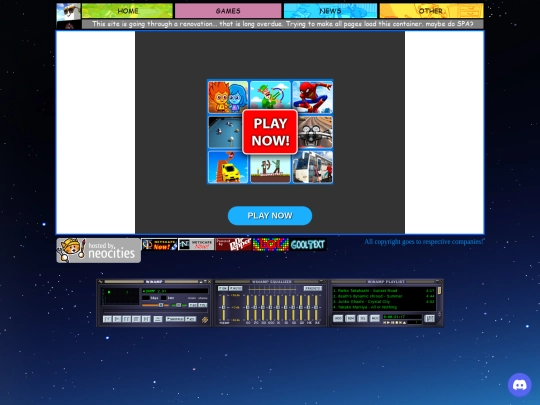
Task: Click the blue PLAY NOW button
Action: pos(270,216)
